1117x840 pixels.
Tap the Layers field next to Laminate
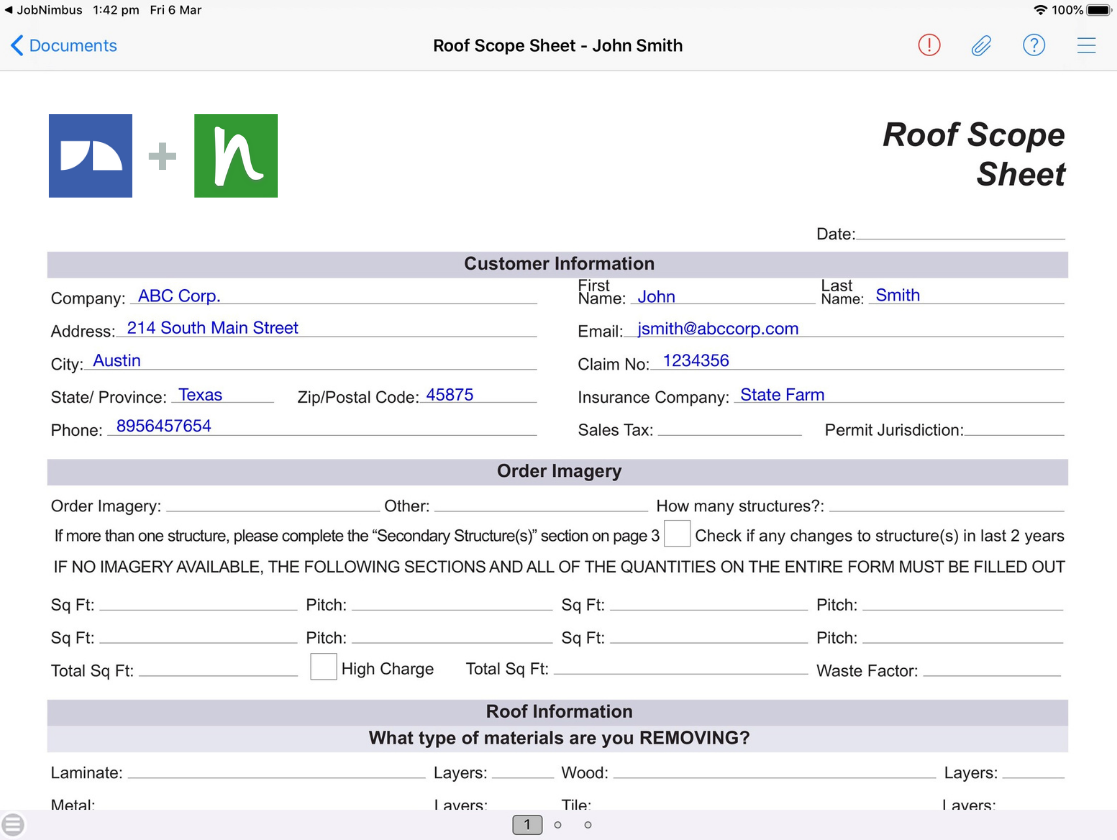(523, 770)
